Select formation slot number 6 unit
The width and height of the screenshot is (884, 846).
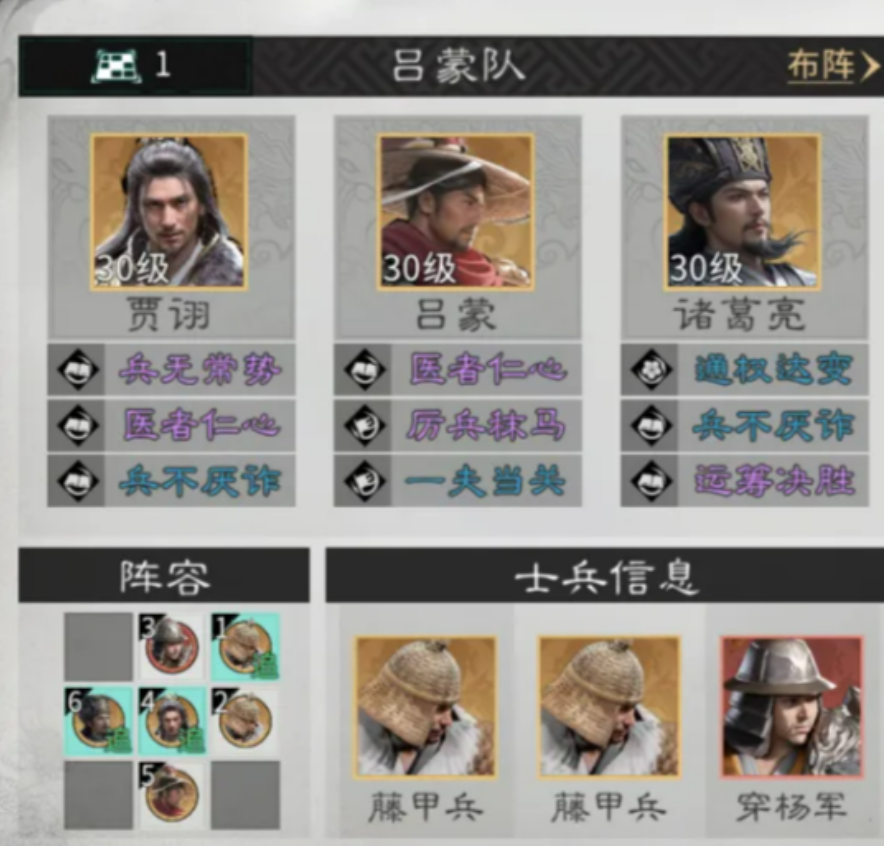coord(98,721)
